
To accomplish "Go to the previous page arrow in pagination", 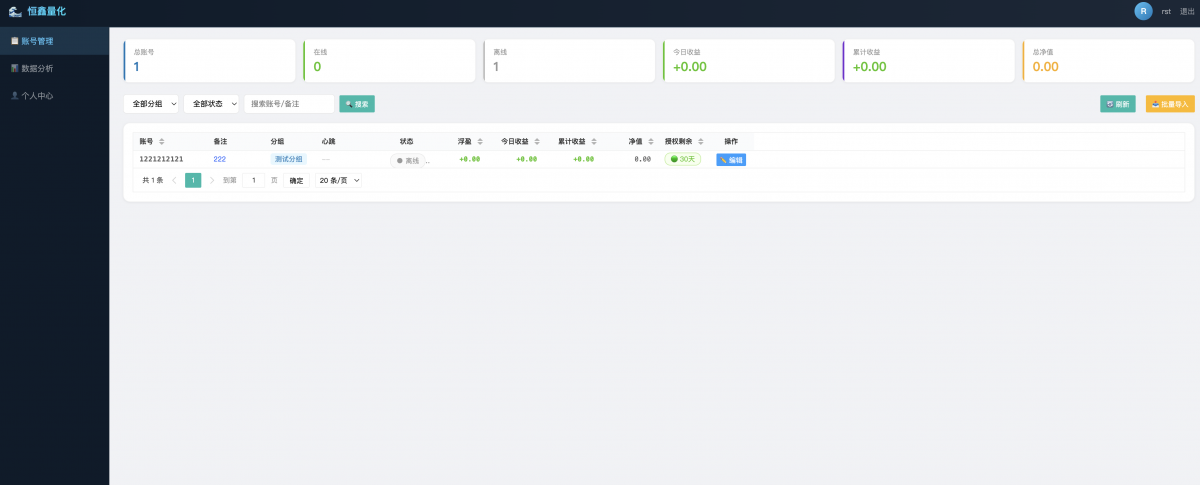I will click(174, 181).
